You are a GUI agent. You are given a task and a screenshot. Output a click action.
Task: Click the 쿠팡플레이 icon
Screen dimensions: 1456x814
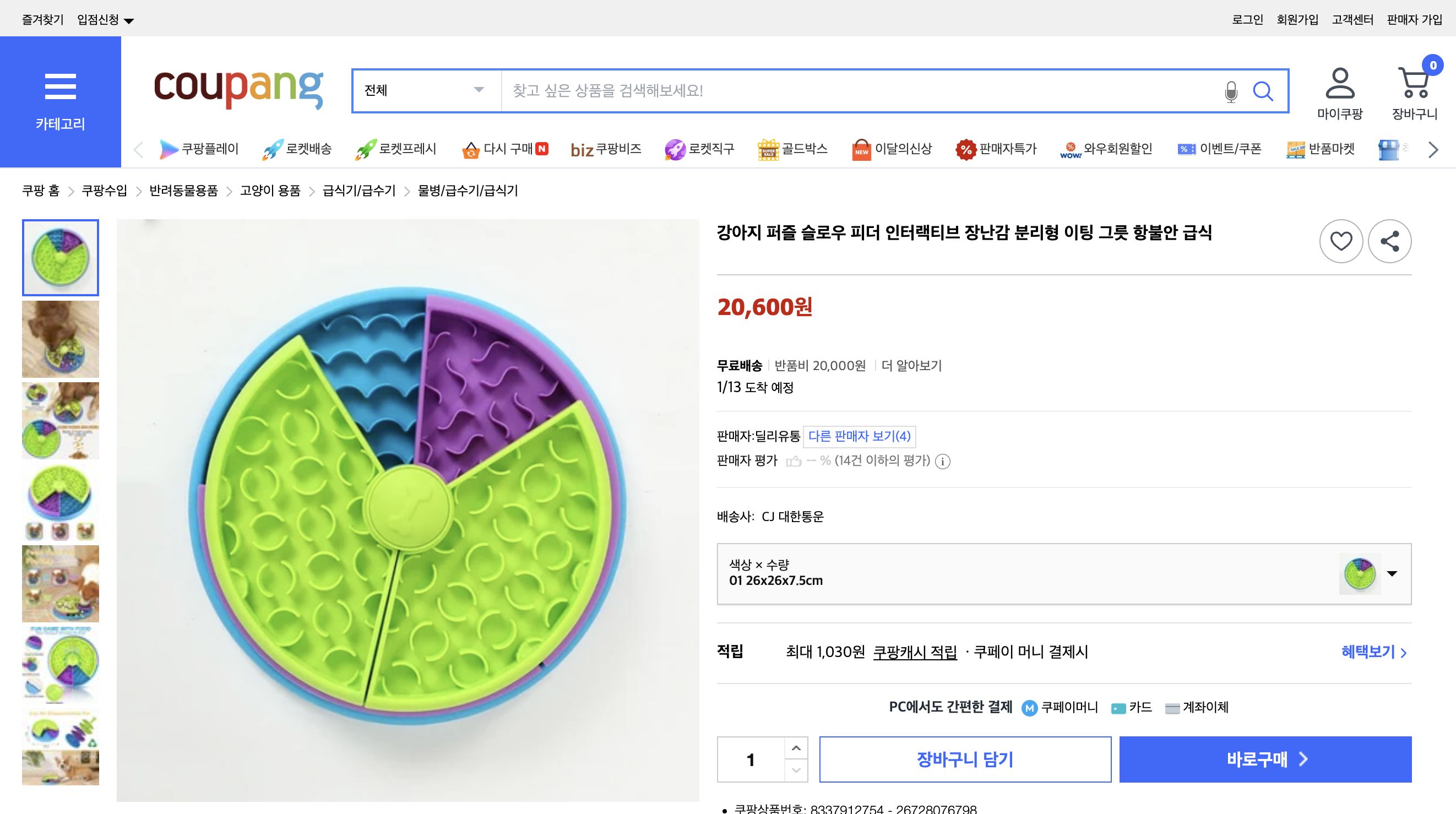point(199,149)
